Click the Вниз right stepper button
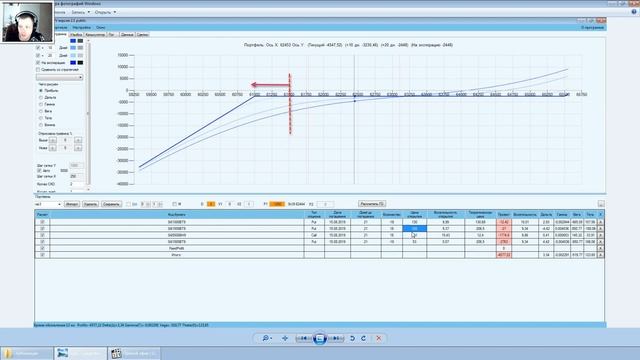Screen dimensions: 640x360 coord(78,148)
